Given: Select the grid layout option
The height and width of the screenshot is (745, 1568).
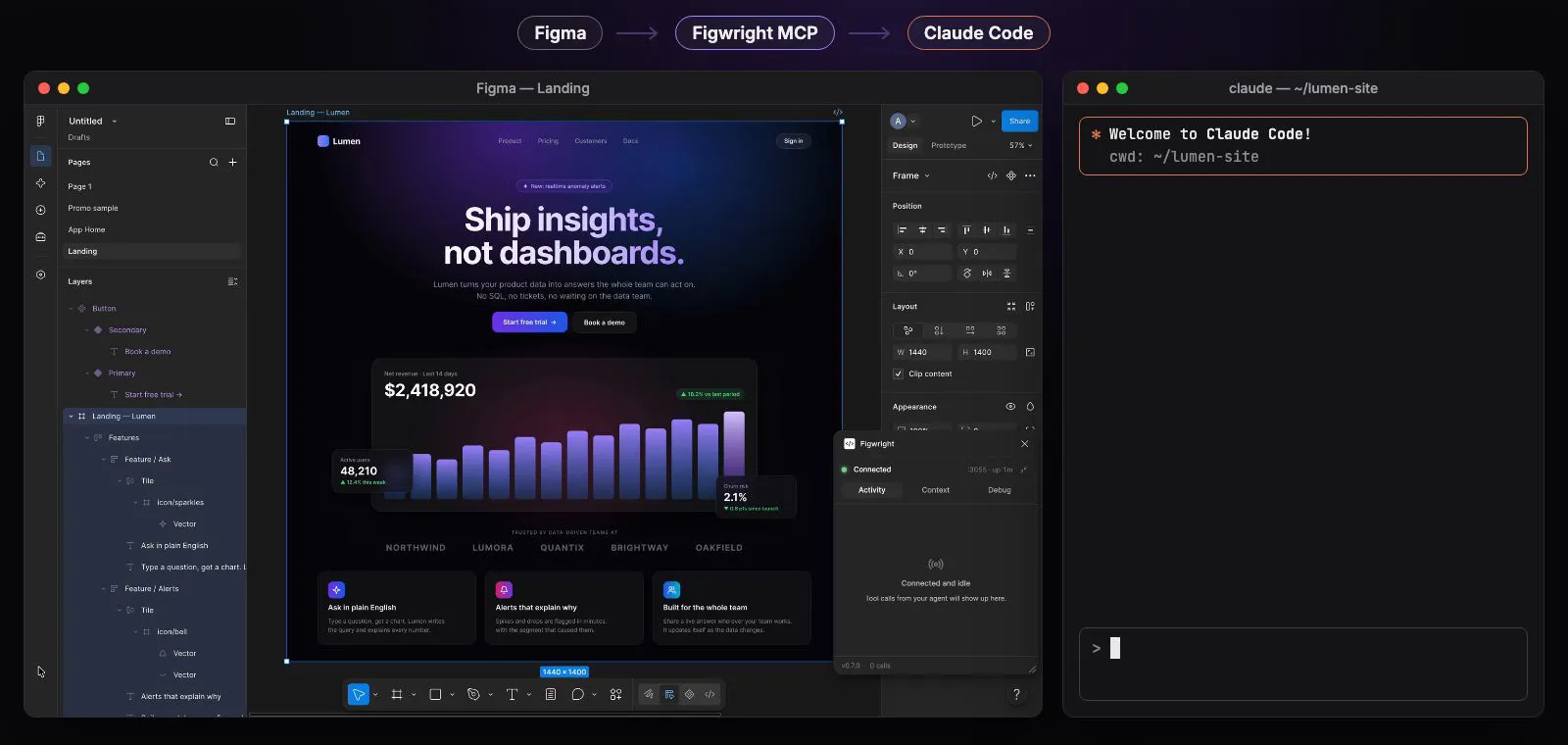Looking at the screenshot, I should click(x=1001, y=330).
